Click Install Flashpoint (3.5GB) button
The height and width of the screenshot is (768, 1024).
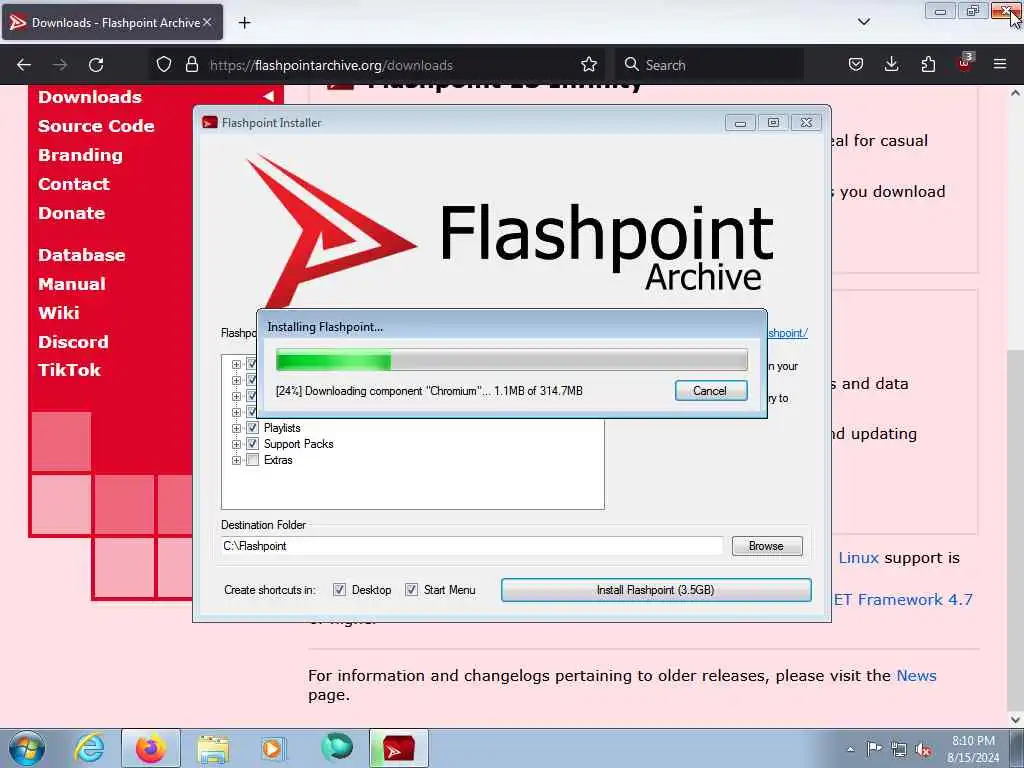(656, 590)
